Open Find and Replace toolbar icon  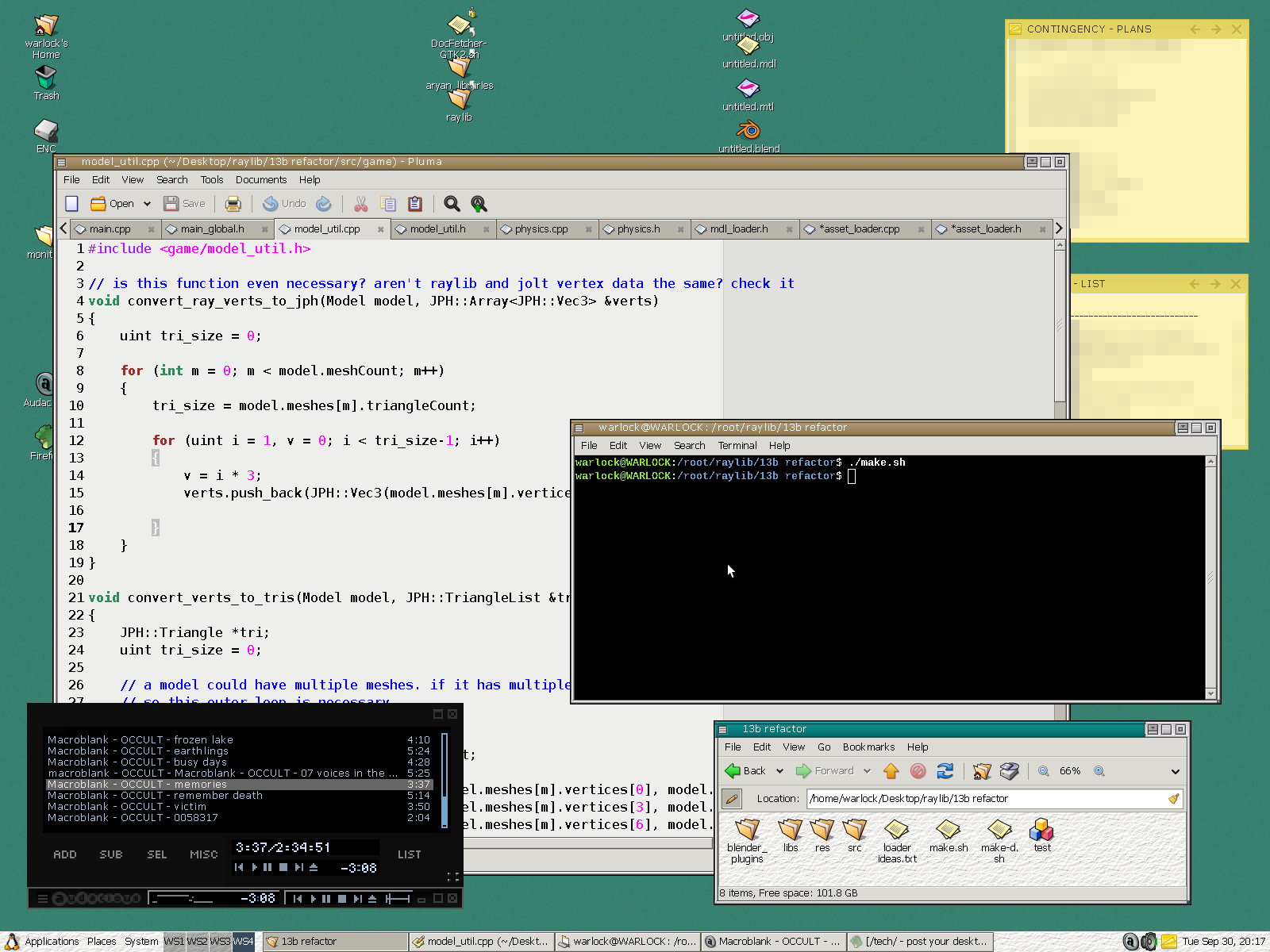[x=479, y=204]
